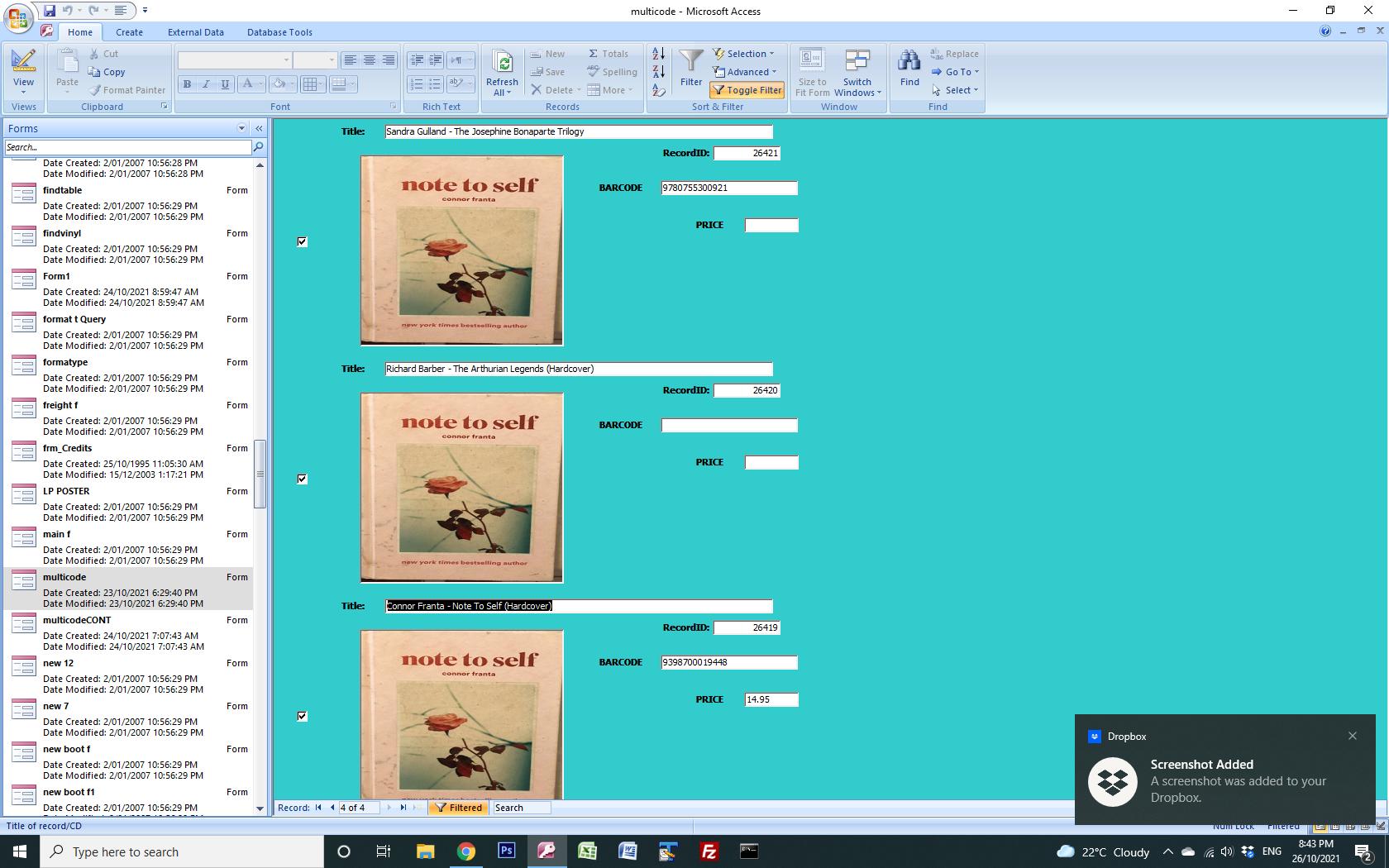The height and width of the screenshot is (868, 1389).
Task: Toggle checkbox beside record 26421
Action: 302,241
